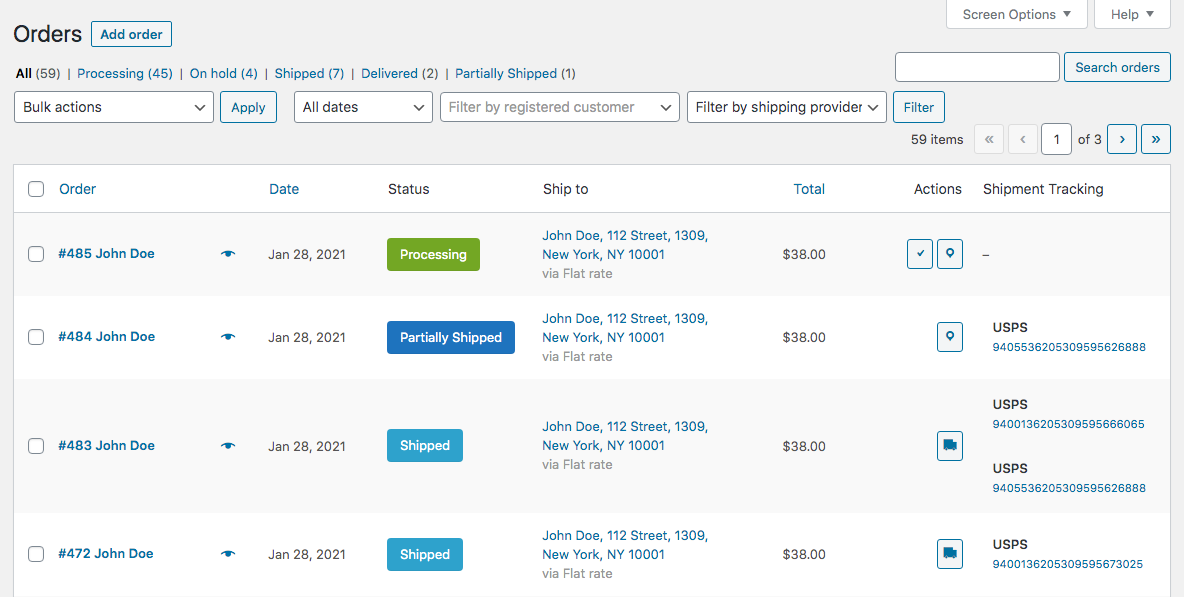Check the select-all orders checkbox in header
The width and height of the screenshot is (1184, 597).
tap(36, 188)
